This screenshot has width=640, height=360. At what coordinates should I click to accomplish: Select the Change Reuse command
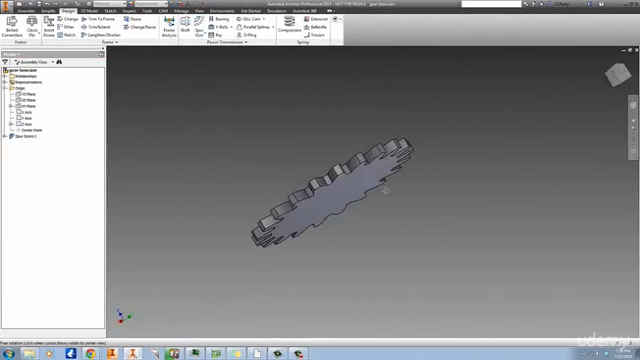coord(140,27)
